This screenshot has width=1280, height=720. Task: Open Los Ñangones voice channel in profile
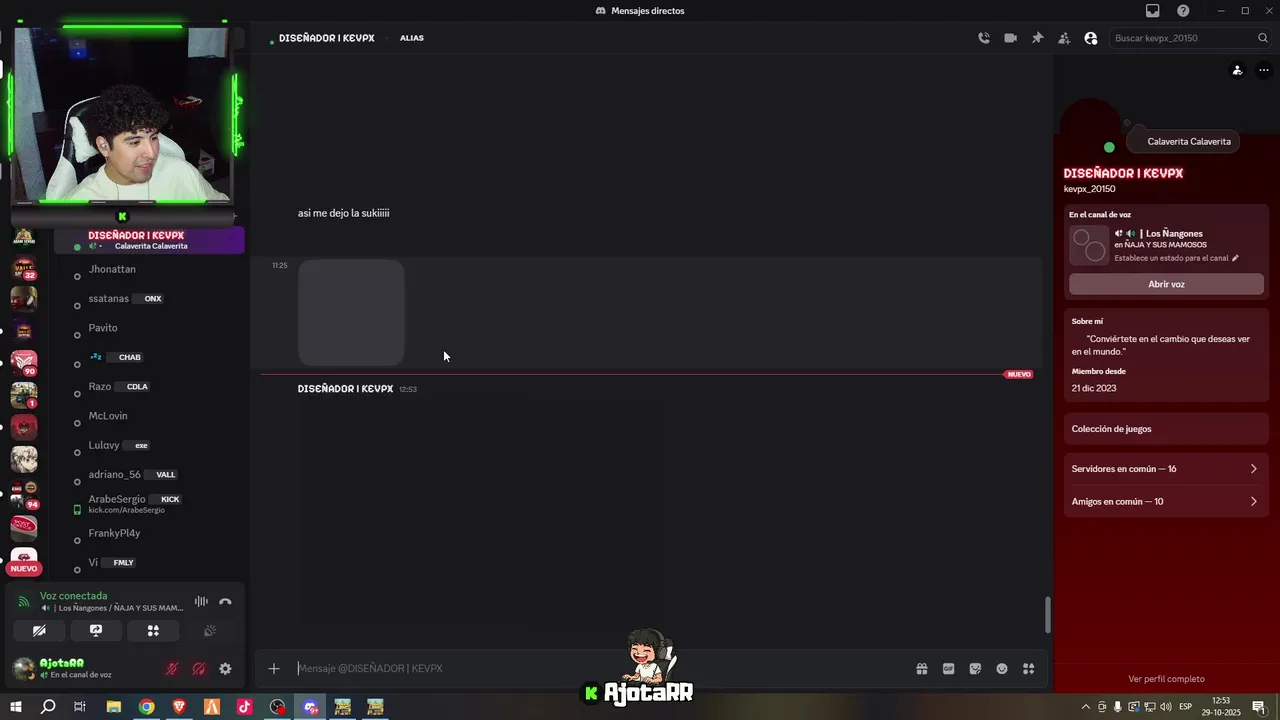click(x=1173, y=234)
